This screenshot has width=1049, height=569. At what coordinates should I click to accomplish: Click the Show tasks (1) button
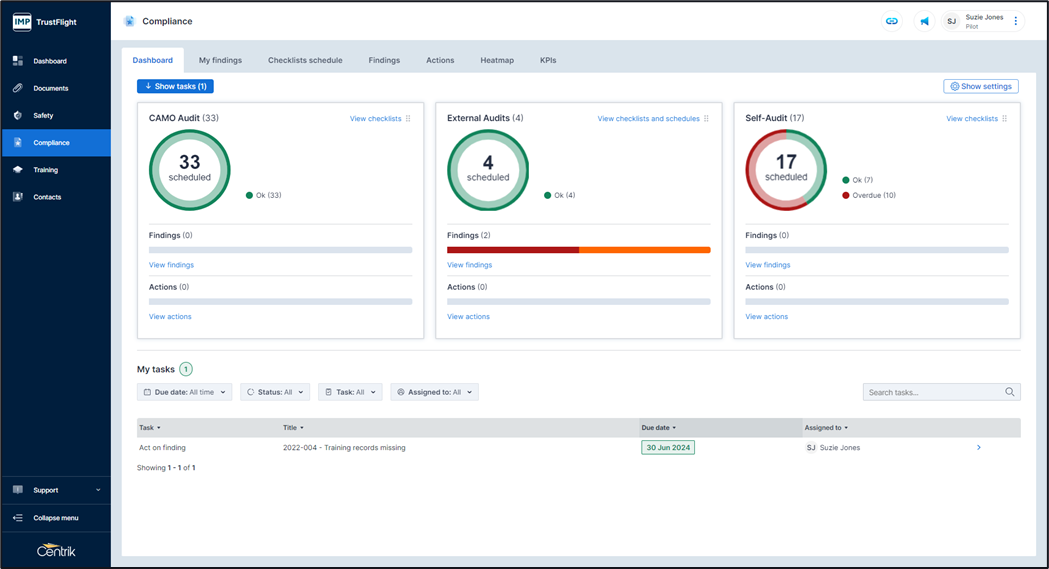[175, 86]
